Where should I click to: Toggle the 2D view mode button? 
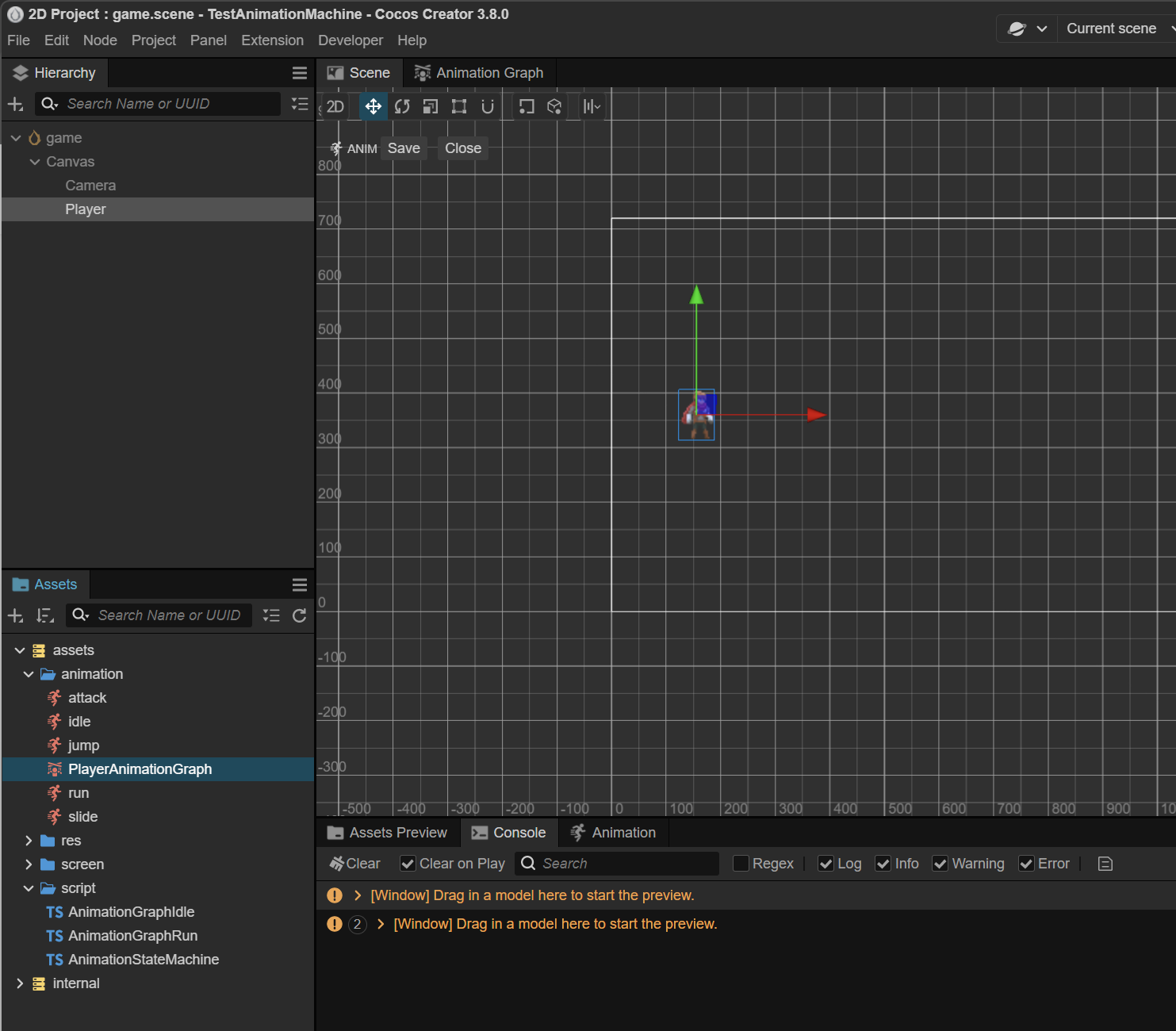click(335, 106)
